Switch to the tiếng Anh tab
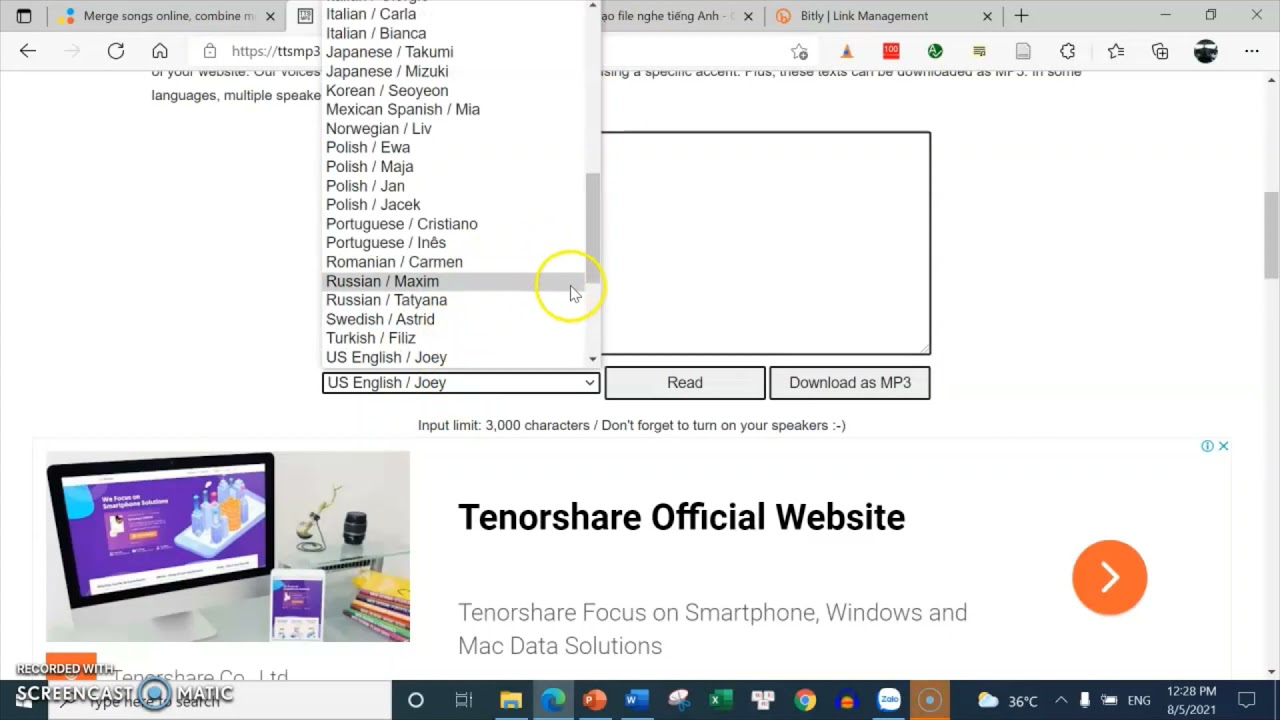 pos(665,16)
